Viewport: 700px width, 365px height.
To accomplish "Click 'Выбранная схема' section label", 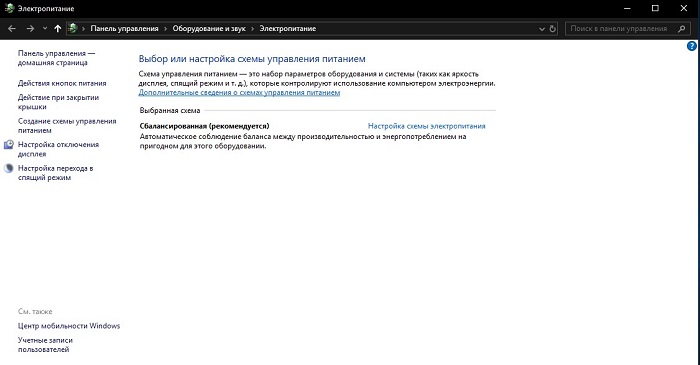I will 170,110.
